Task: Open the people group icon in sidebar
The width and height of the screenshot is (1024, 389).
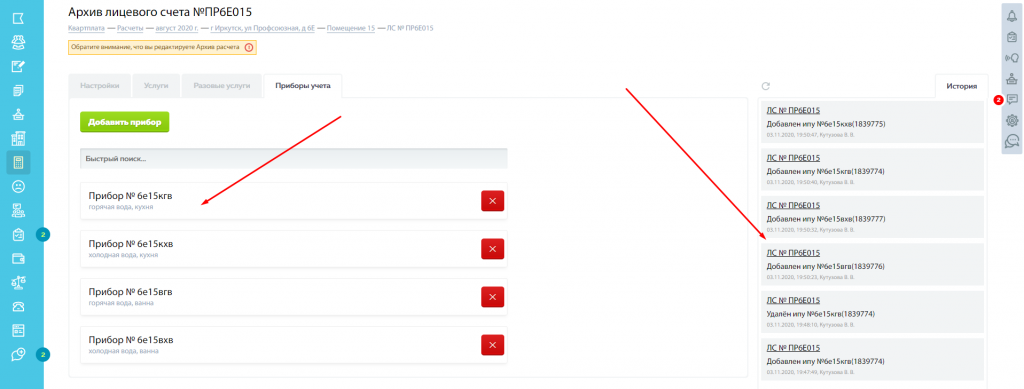Action: (18, 42)
